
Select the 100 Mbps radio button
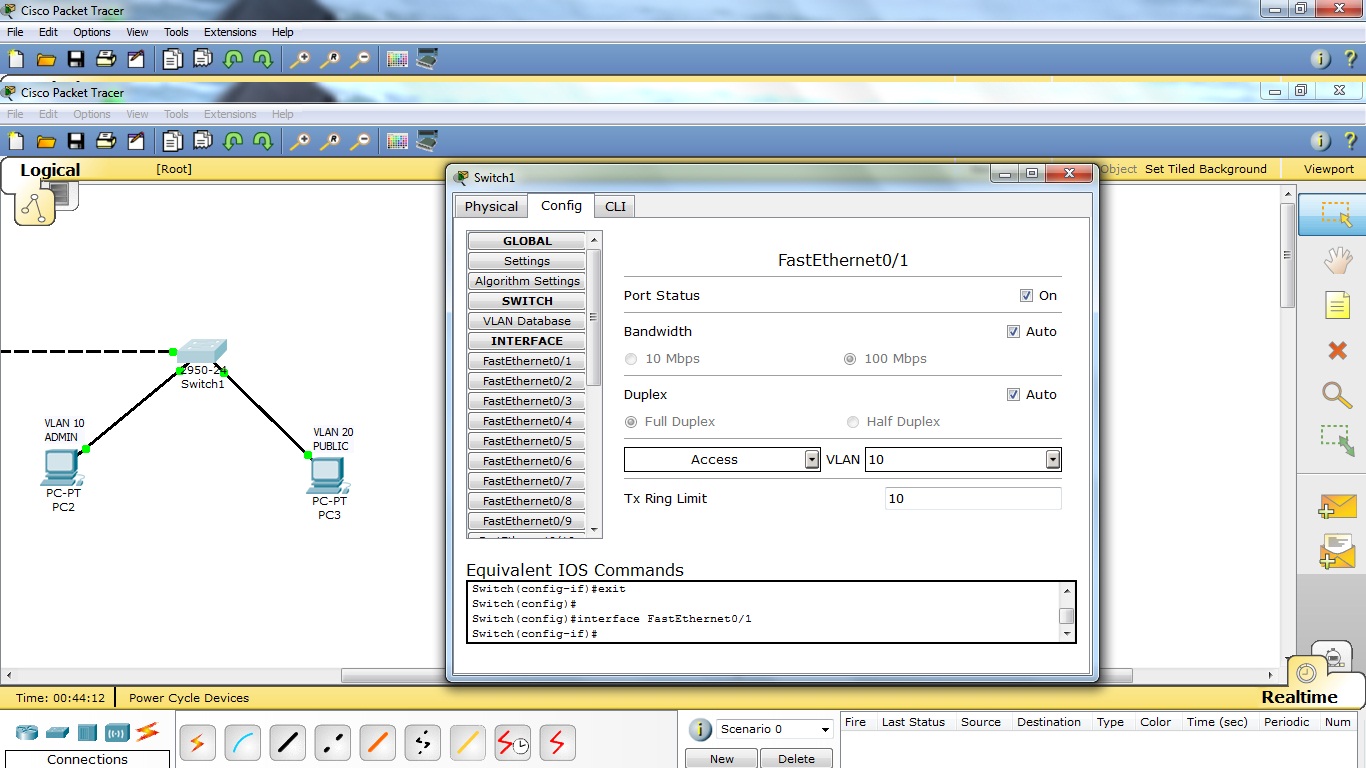(x=850, y=359)
